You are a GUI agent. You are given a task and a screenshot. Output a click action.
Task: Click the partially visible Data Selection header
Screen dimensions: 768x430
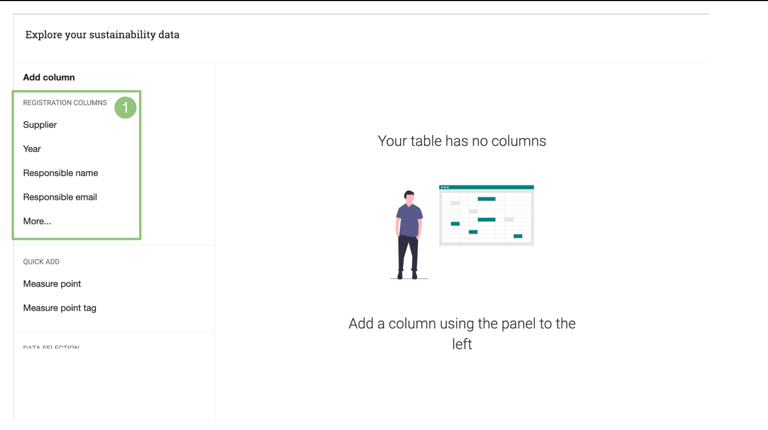(51, 348)
